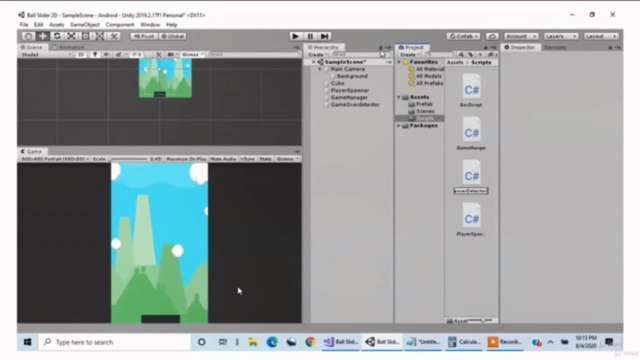Open the Component menu
640x360 pixels.
pos(120,24)
